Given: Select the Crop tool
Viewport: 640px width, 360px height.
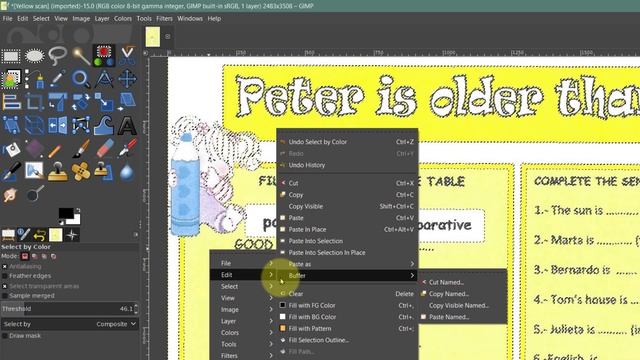Looking at the screenshot, I should 34,102.
